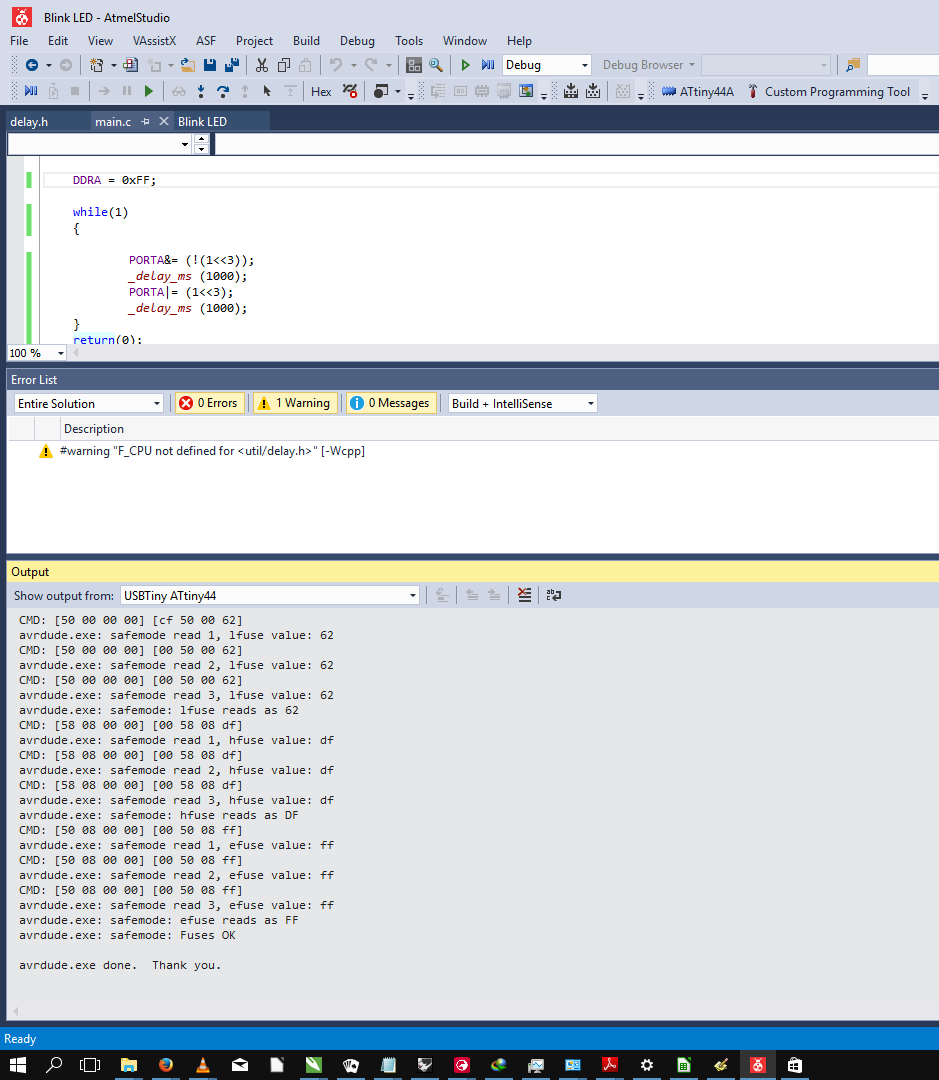Click the Windows Start button
This screenshot has height=1080, width=939.
point(18,1065)
